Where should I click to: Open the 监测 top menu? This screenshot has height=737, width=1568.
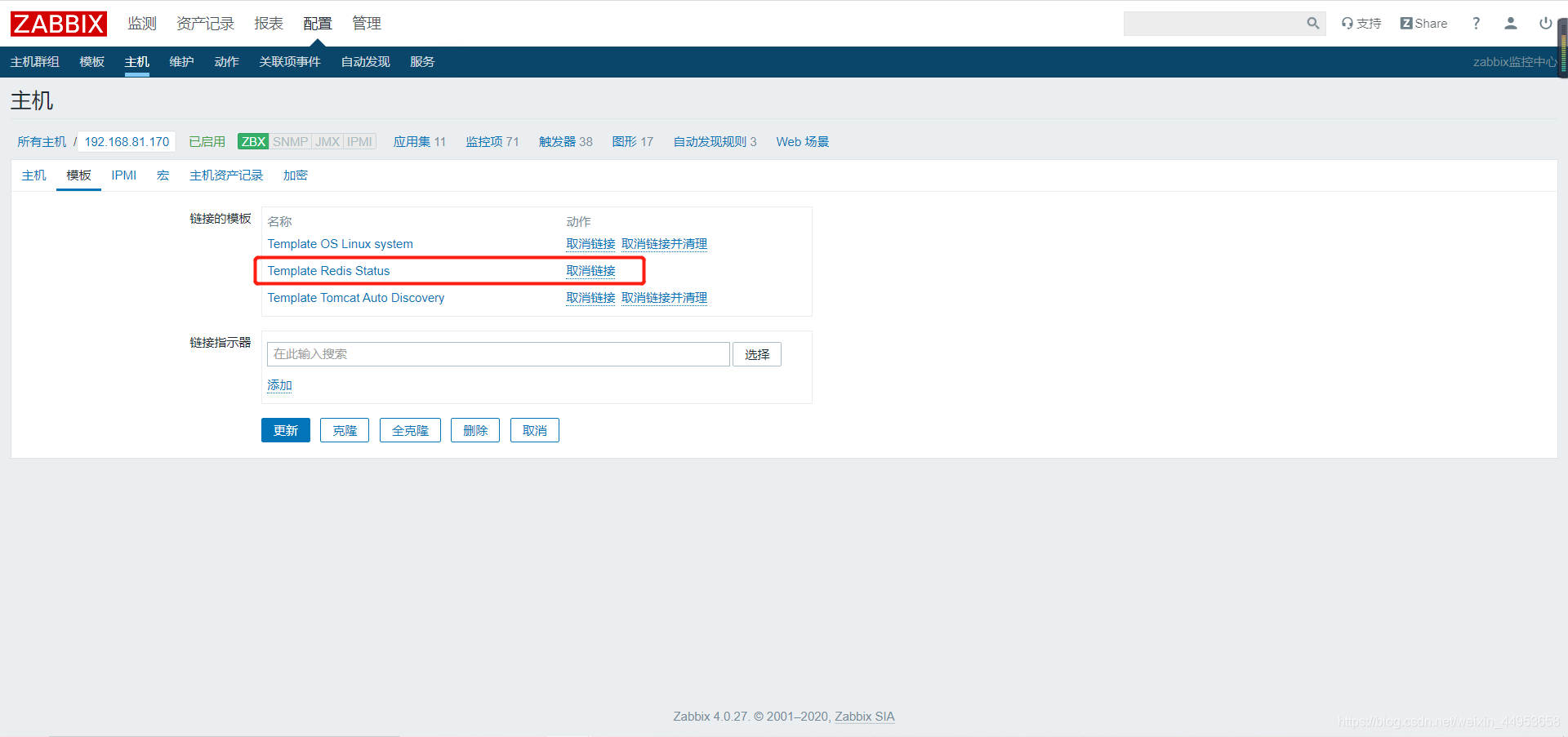[142, 24]
